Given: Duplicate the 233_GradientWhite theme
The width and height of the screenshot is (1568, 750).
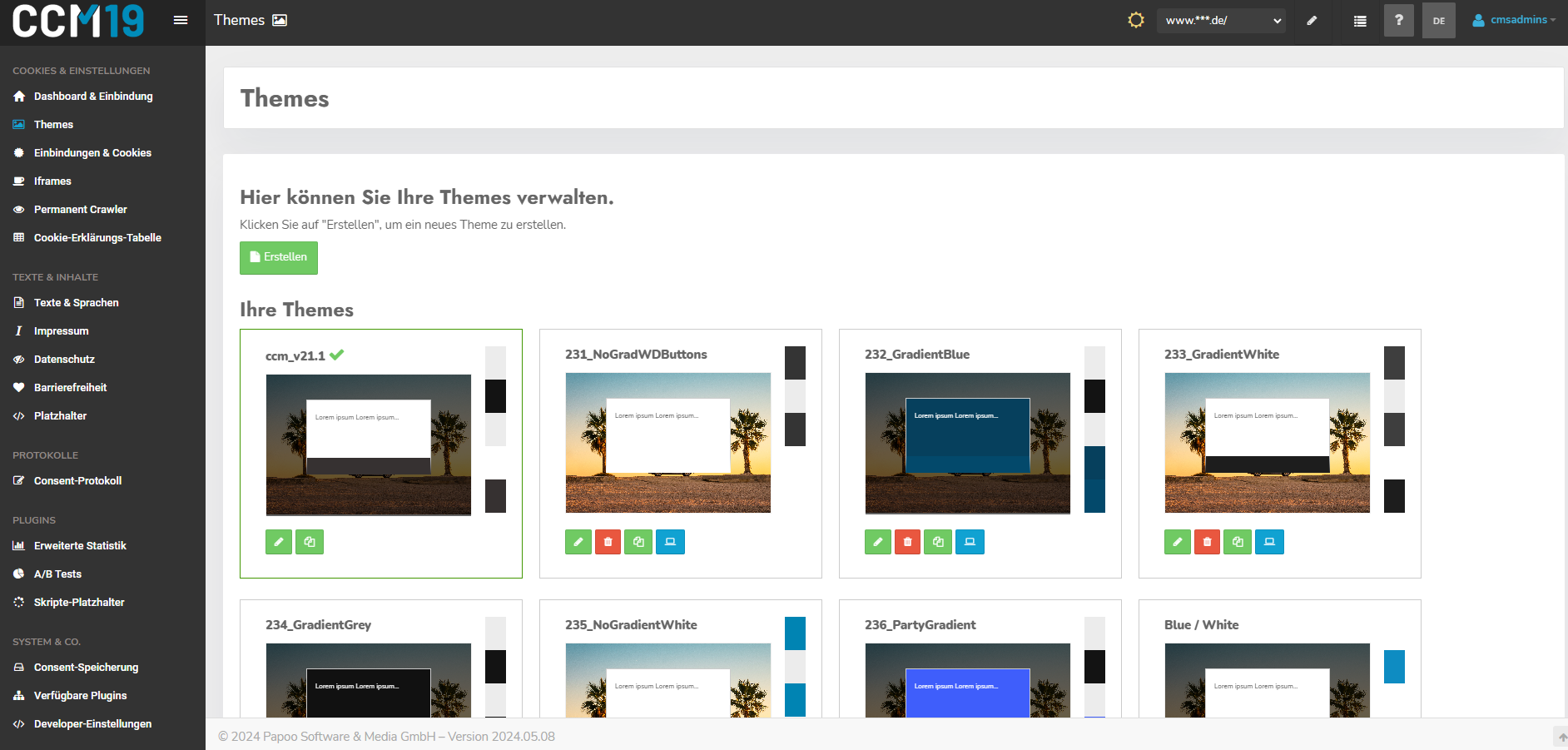Looking at the screenshot, I should coord(1238,542).
